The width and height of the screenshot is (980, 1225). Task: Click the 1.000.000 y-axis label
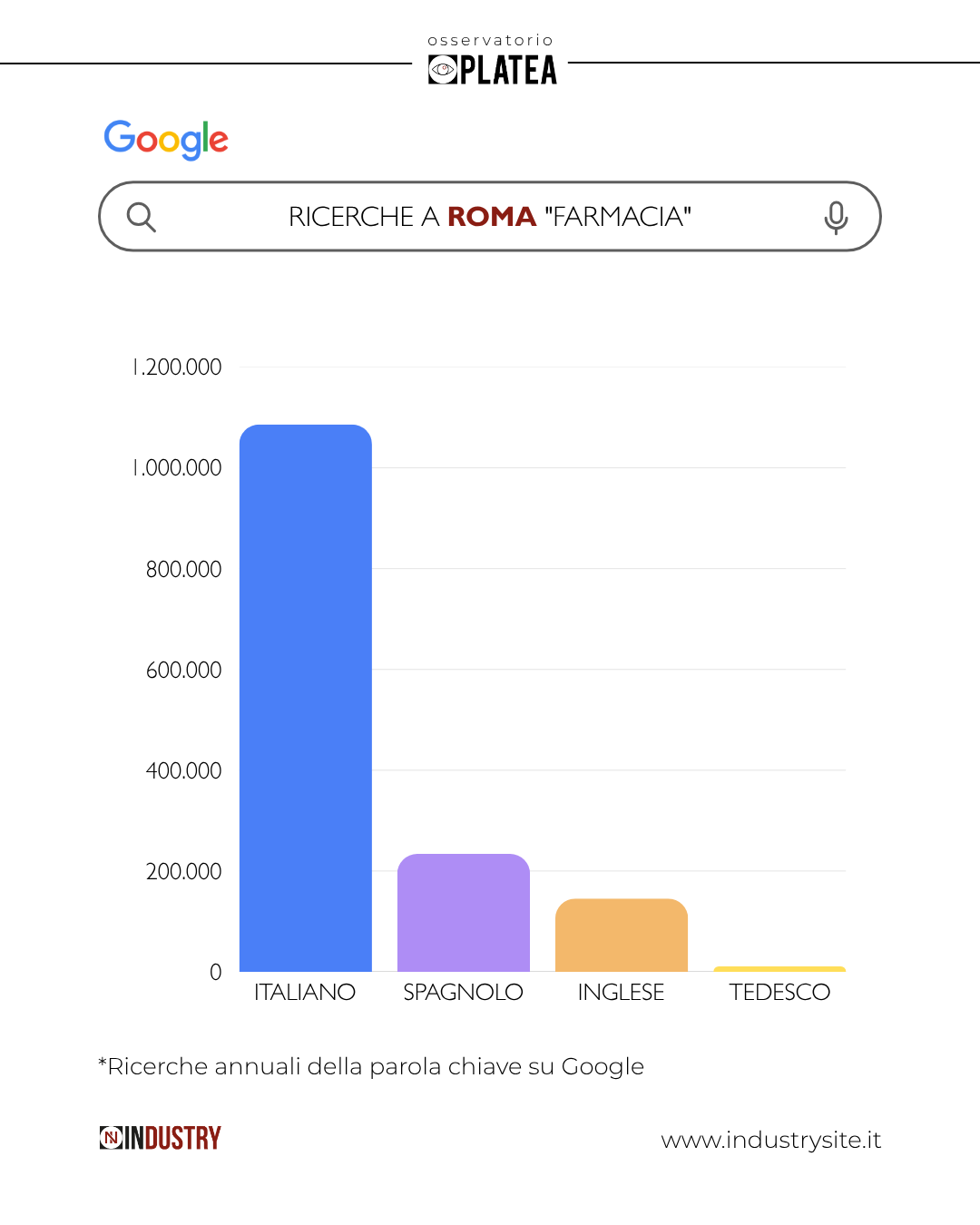coord(179,468)
